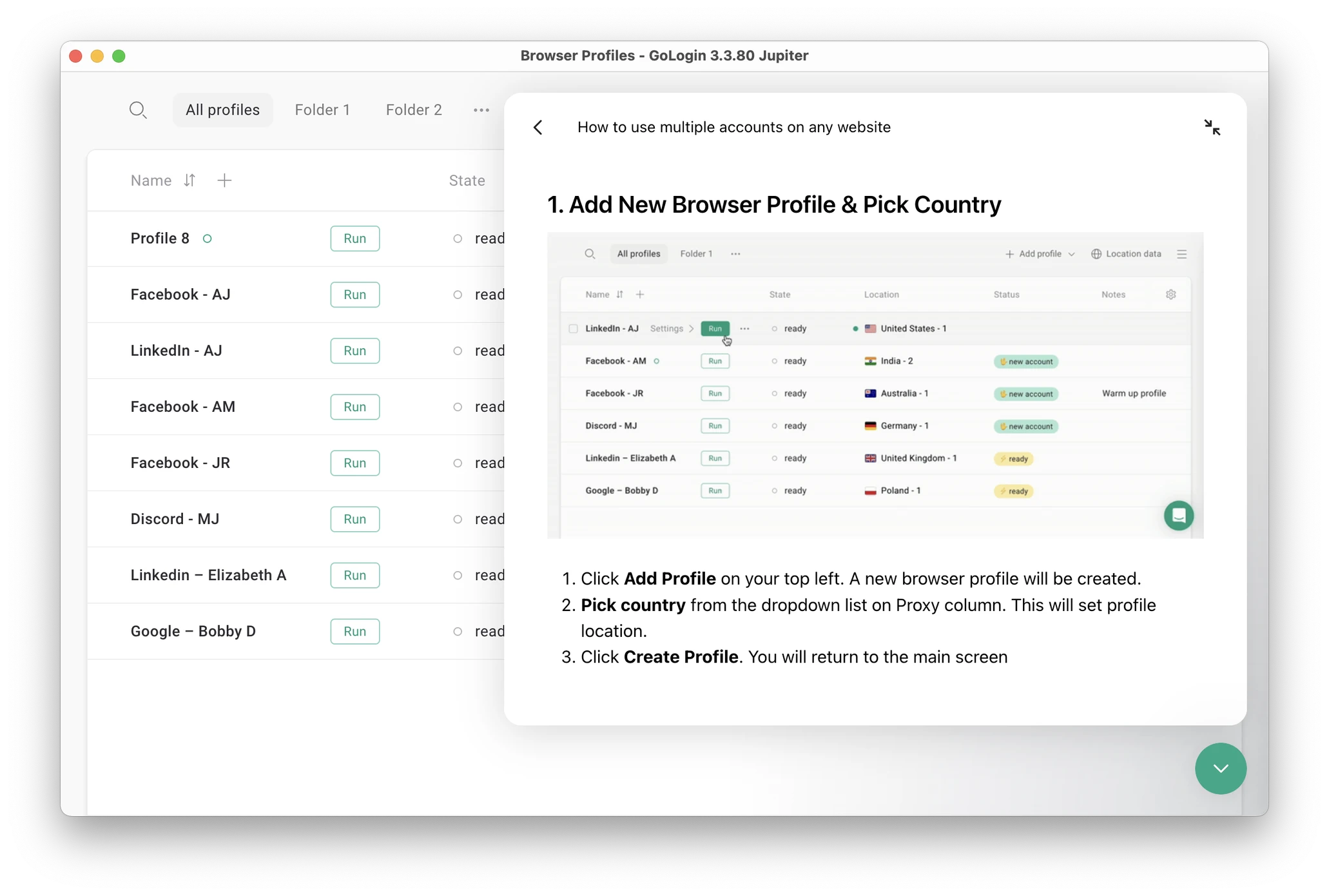Click Run button for Discord - MJ
This screenshot has width=1329, height=896.
pyautogui.click(x=355, y=518)
